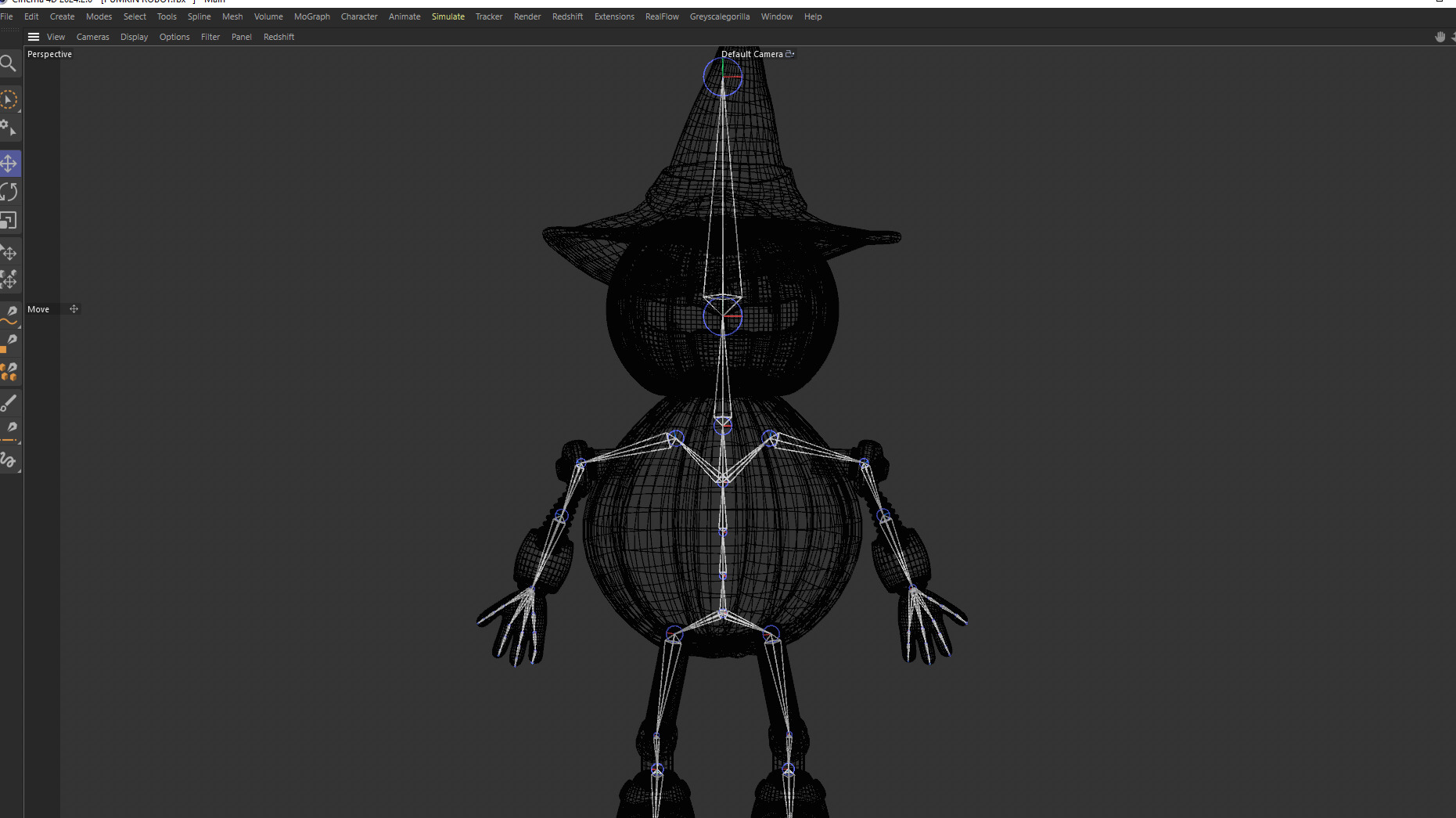Image resolution: width=1456 pixels, height=818 pixels.
Task: Select the head joint circle in pumpkin face
Action: coord(722,316)
